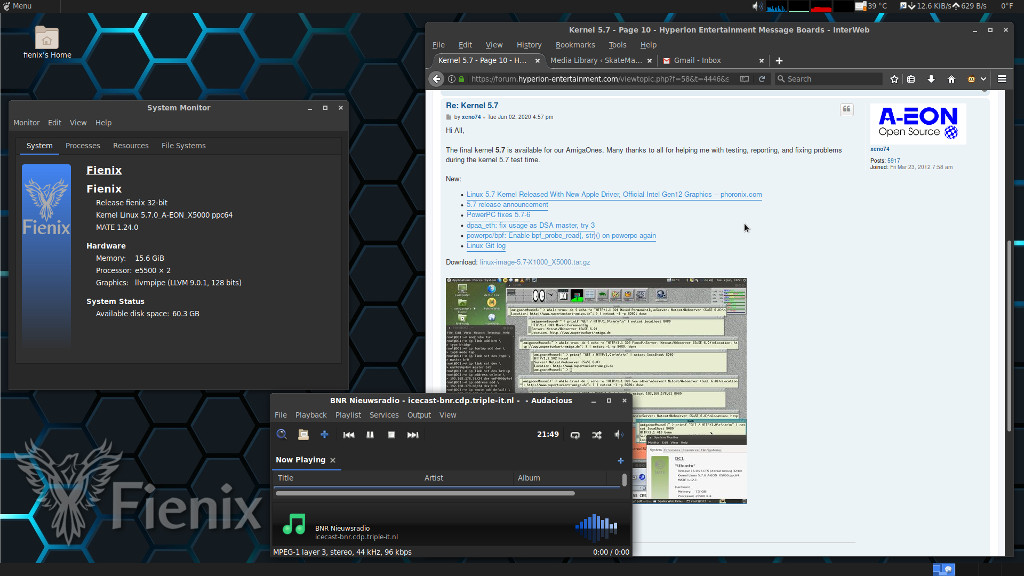Toggle repeat mode in Audacious
The width and height of the screenshot is (1024, 576).
575,435
